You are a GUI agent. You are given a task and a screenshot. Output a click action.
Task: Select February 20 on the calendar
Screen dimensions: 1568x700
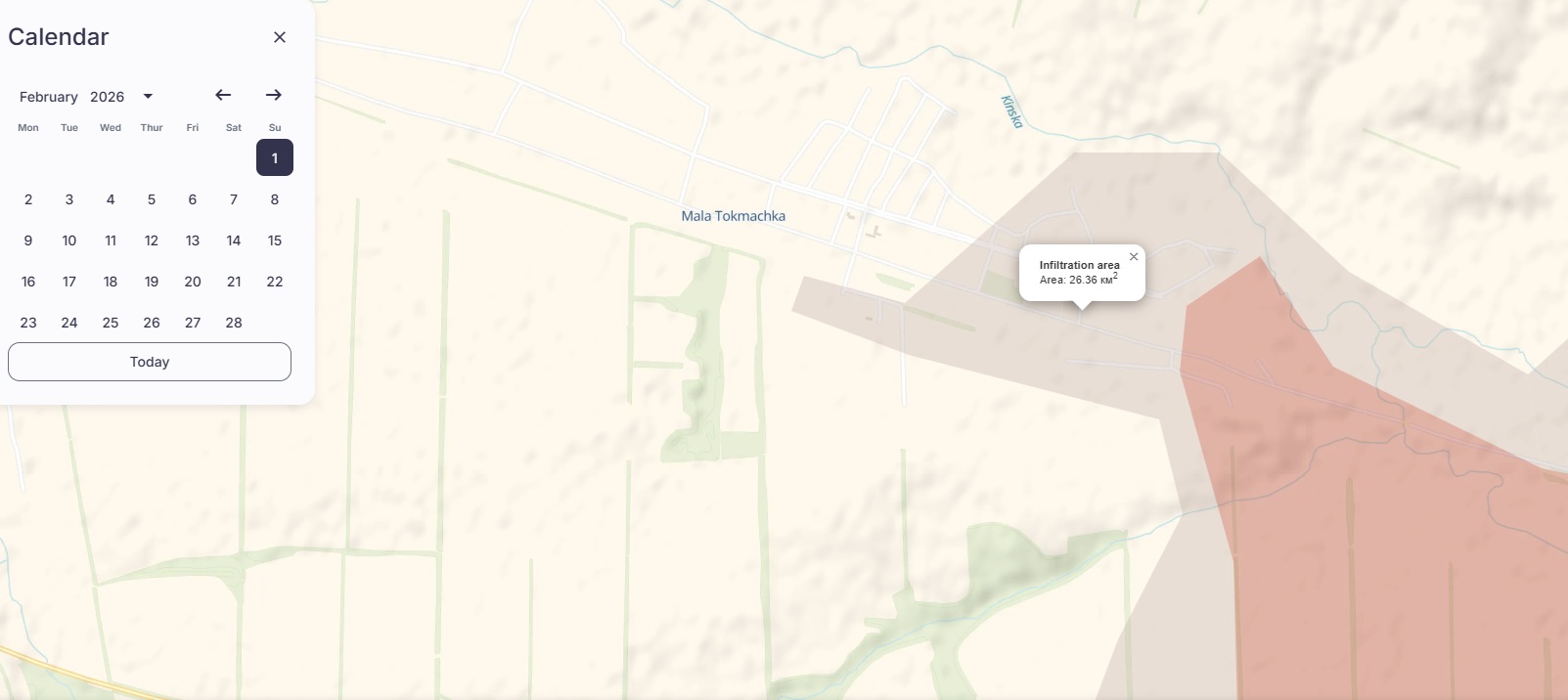(x=193, y=282)
